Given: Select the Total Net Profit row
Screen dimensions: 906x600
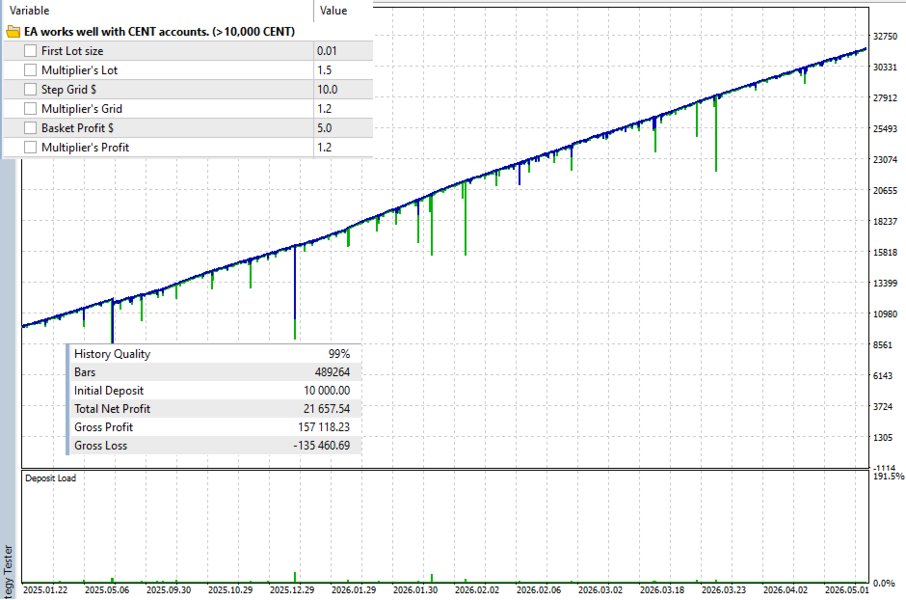Looking at the screenshot, I should click(212, 409).
